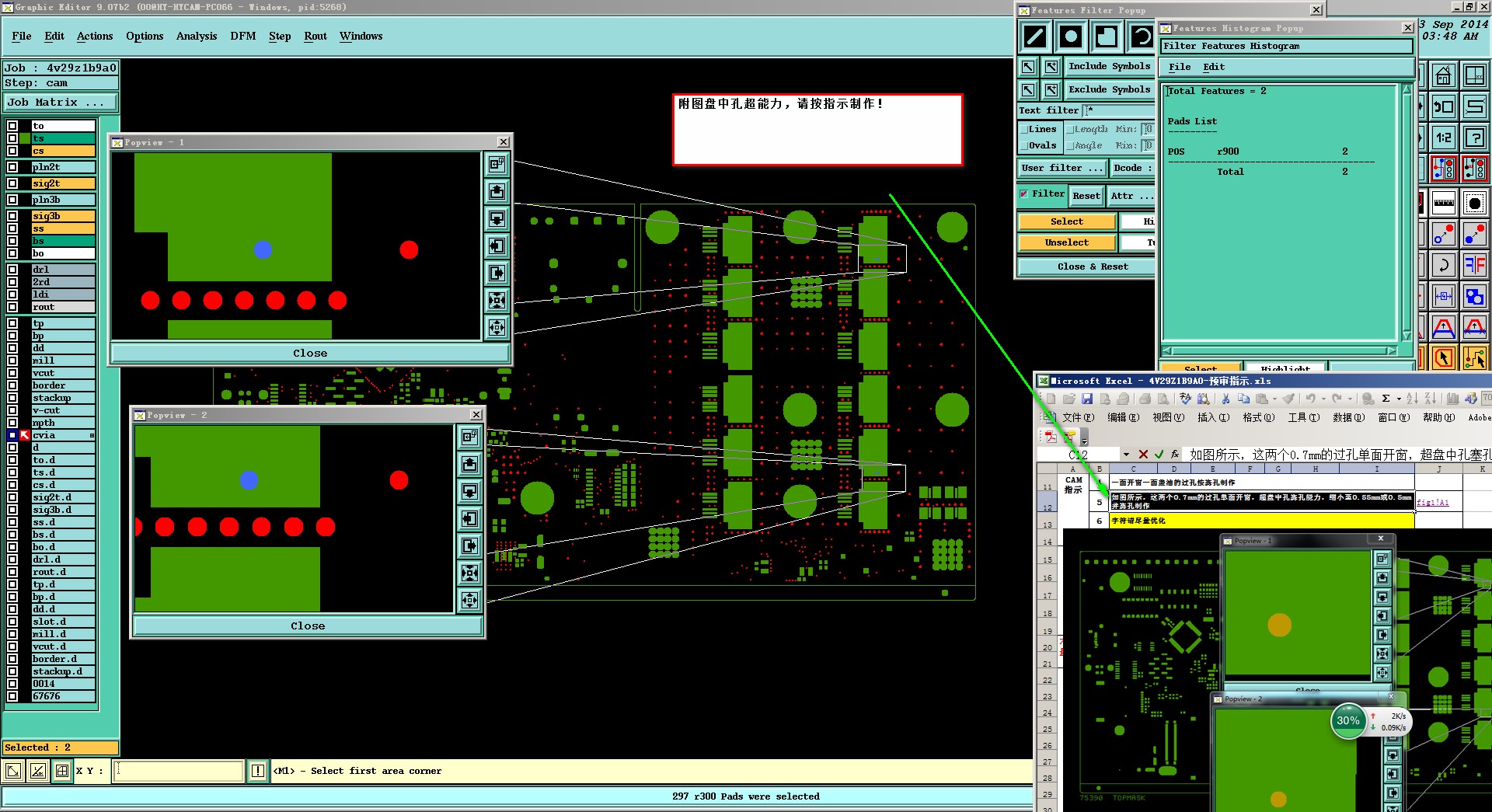Click the Histogram vertical scrollbar down arrow

pos(1407,336)
